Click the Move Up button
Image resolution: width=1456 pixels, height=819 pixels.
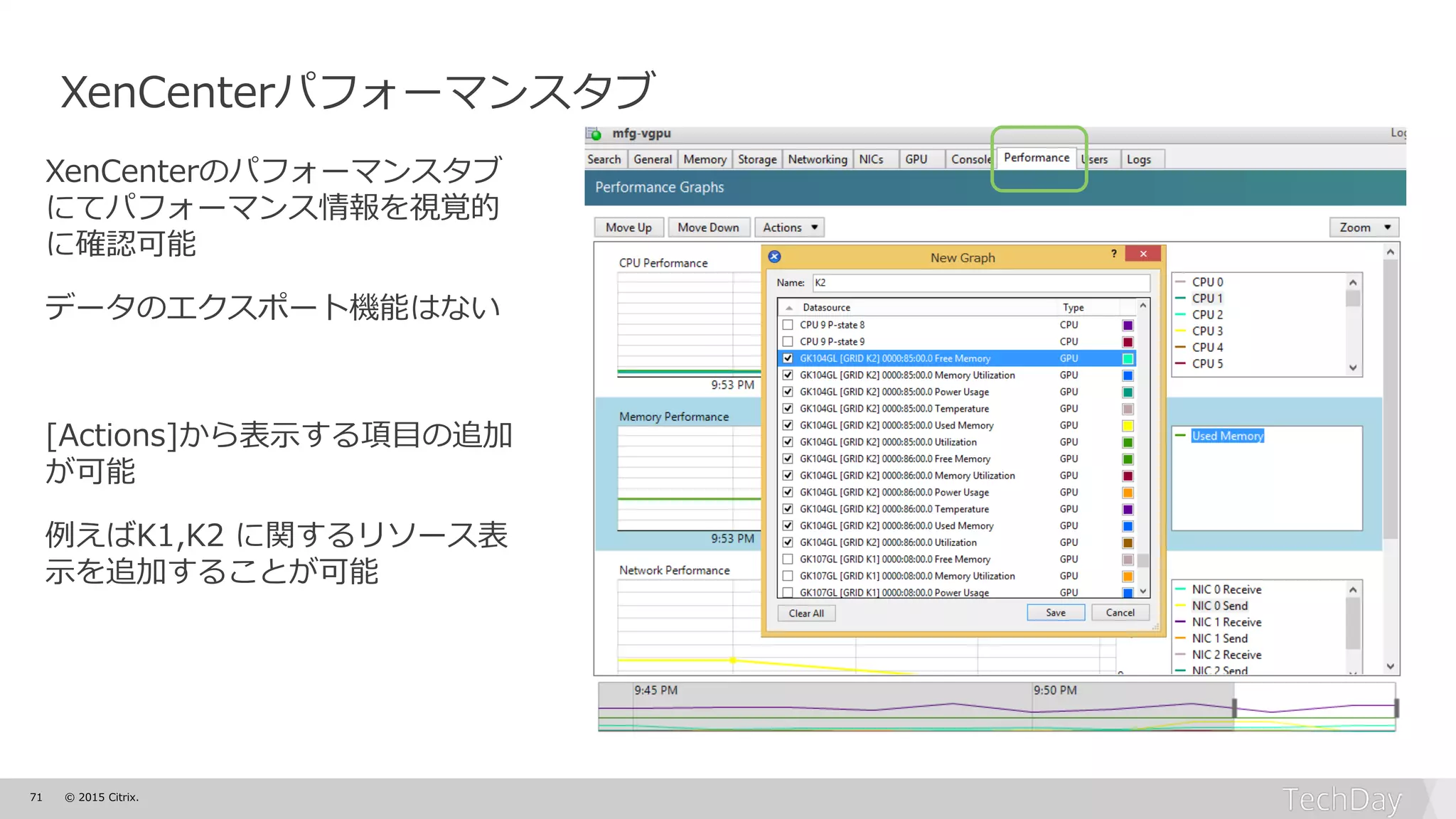tap(628, 227)
